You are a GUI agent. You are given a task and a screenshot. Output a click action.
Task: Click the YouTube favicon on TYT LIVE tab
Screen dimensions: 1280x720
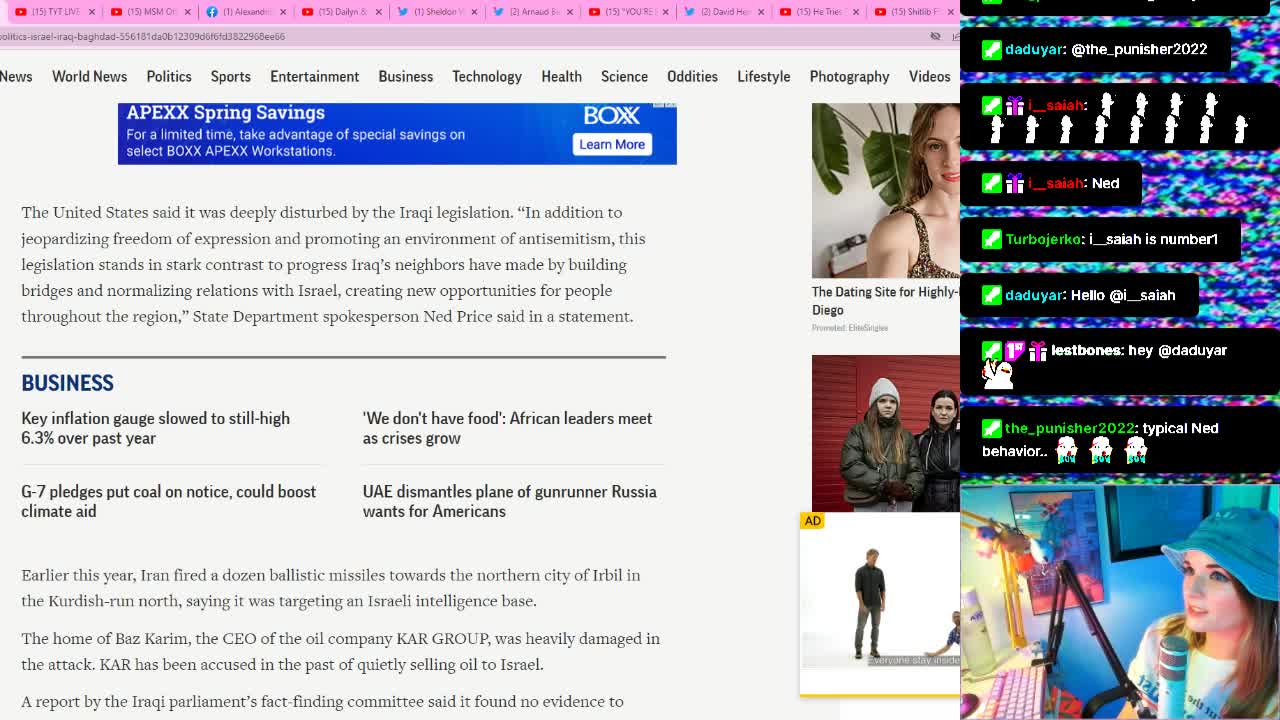pyautogui.click(x=20, y=12)
